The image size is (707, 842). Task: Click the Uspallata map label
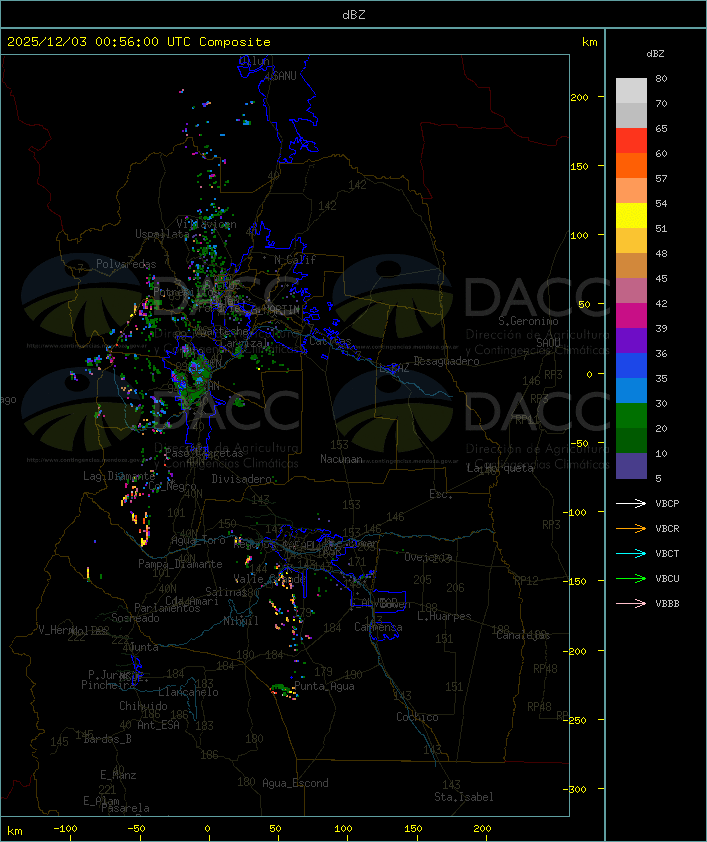(x=162, y=234)
